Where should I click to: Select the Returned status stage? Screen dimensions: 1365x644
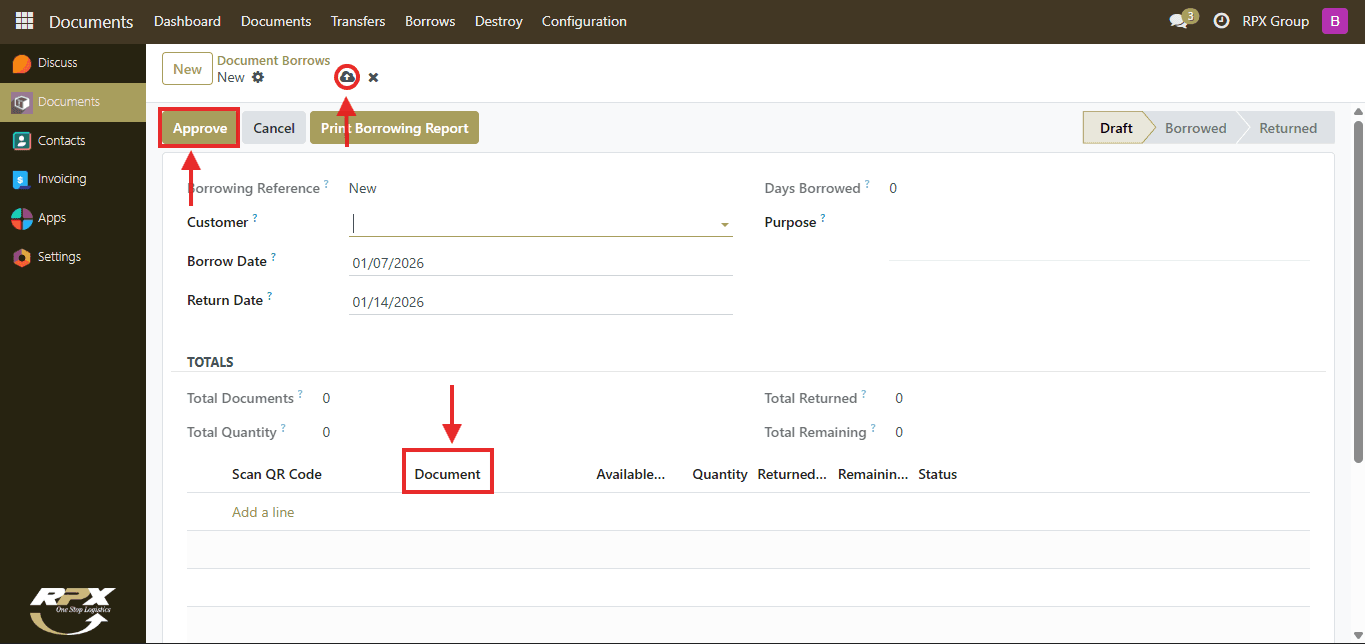[1288, 128]
